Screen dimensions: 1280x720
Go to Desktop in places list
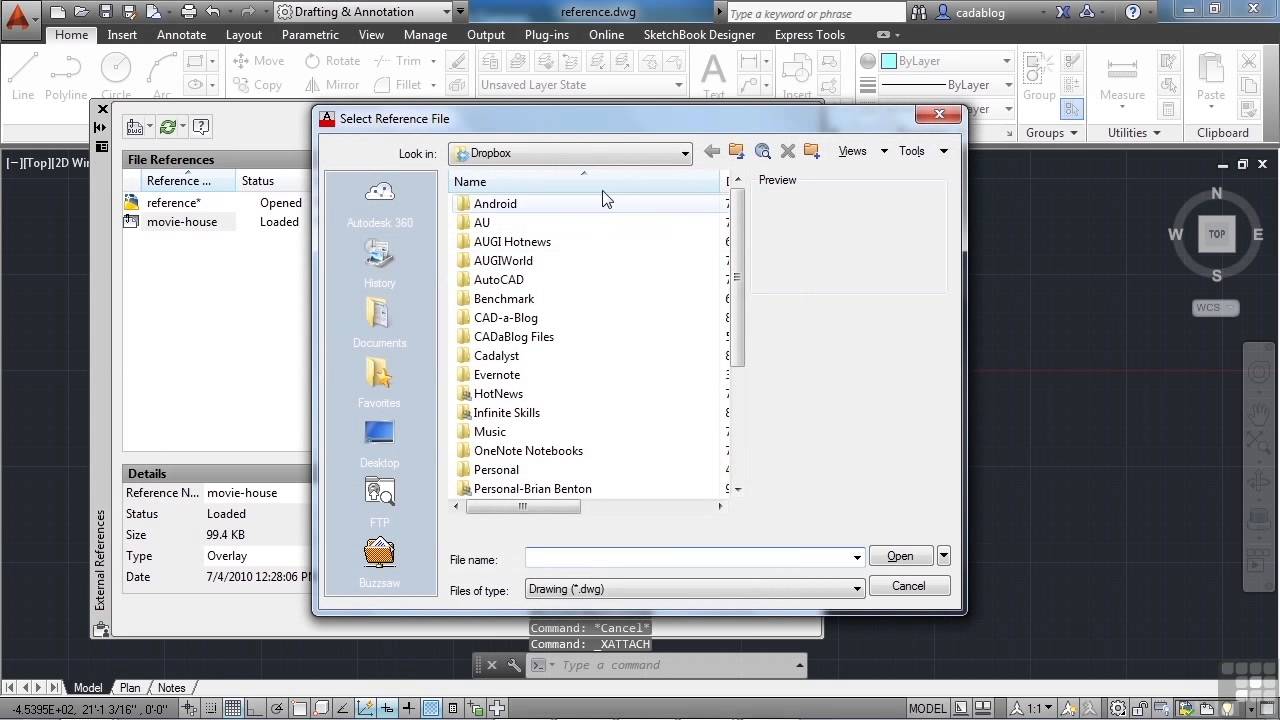click(380, 445)
